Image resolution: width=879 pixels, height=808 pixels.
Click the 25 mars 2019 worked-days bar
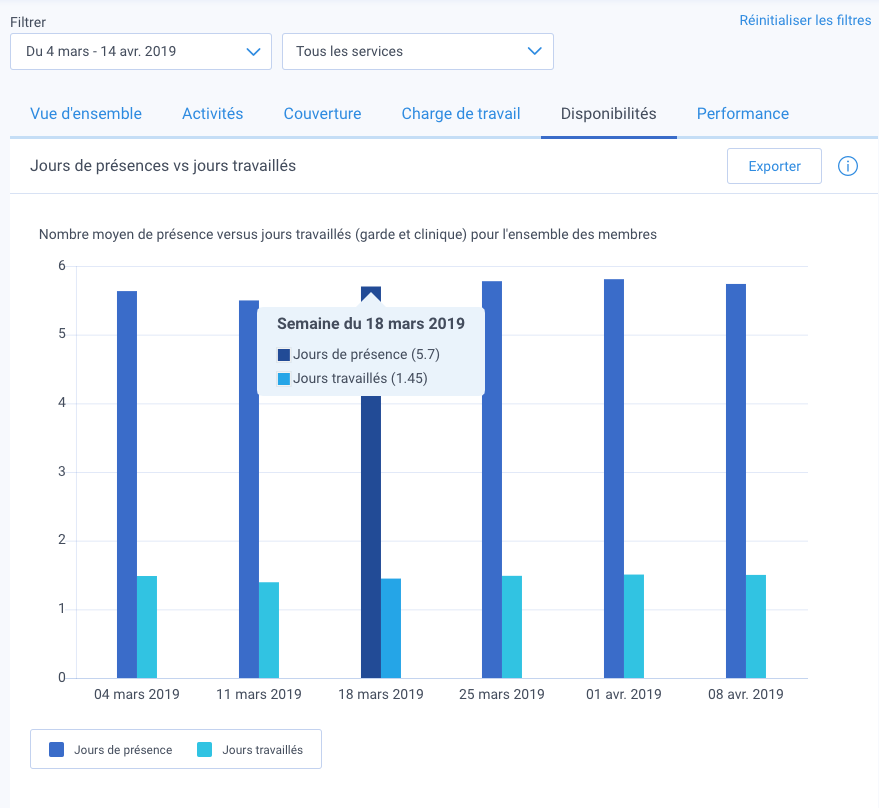click(x=512, y=627)
